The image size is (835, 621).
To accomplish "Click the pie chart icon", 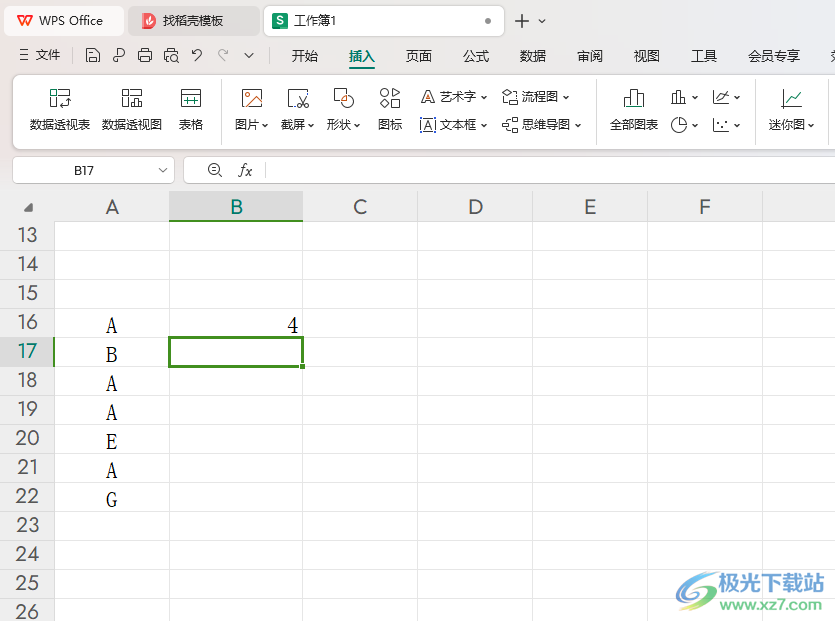I will 679,125.
